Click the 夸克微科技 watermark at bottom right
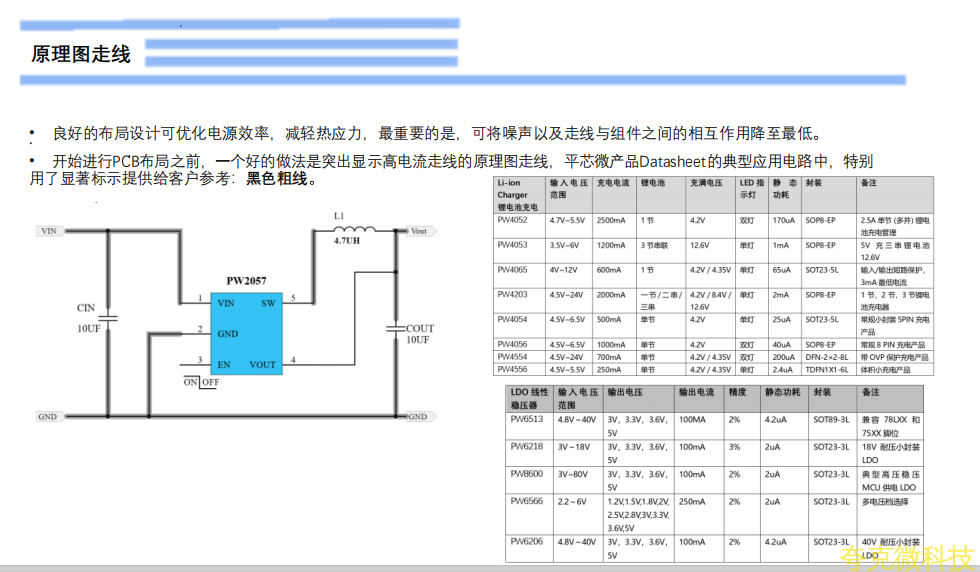980x572 pixels. pos(906,557)
